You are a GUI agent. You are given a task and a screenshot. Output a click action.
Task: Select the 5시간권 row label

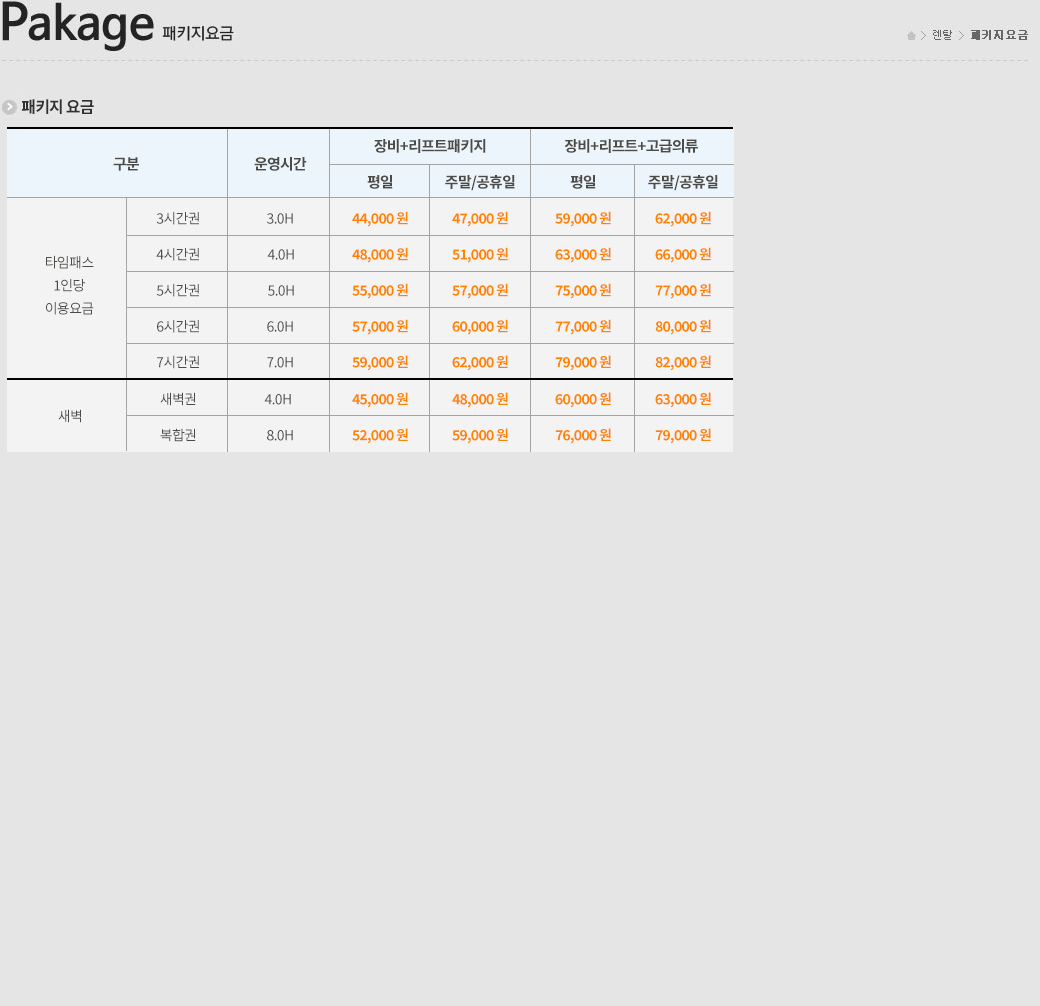pyautogui.click(x=177, y=290)
